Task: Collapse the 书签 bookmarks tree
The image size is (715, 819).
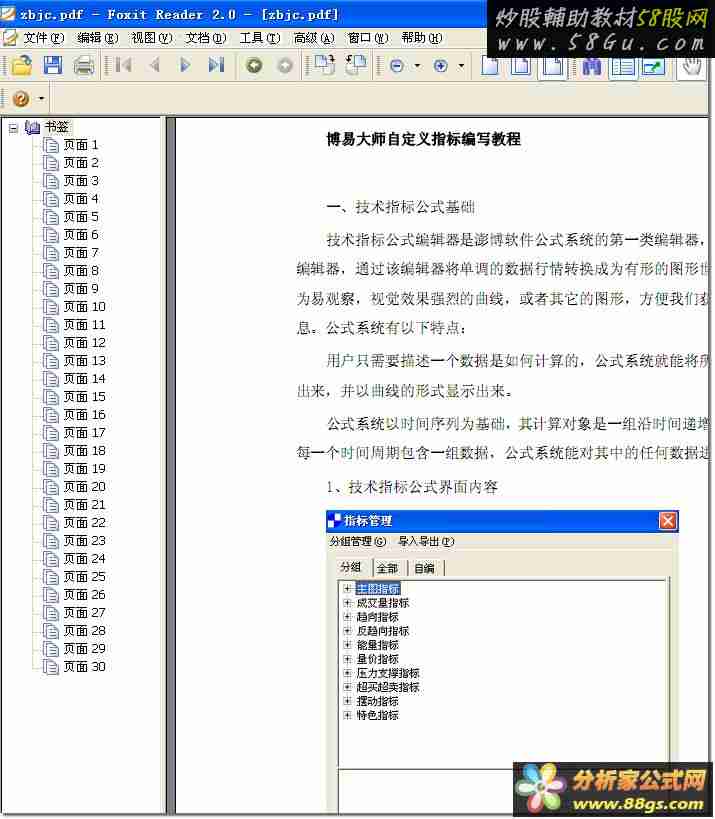Action: click(x=13, y=127)
